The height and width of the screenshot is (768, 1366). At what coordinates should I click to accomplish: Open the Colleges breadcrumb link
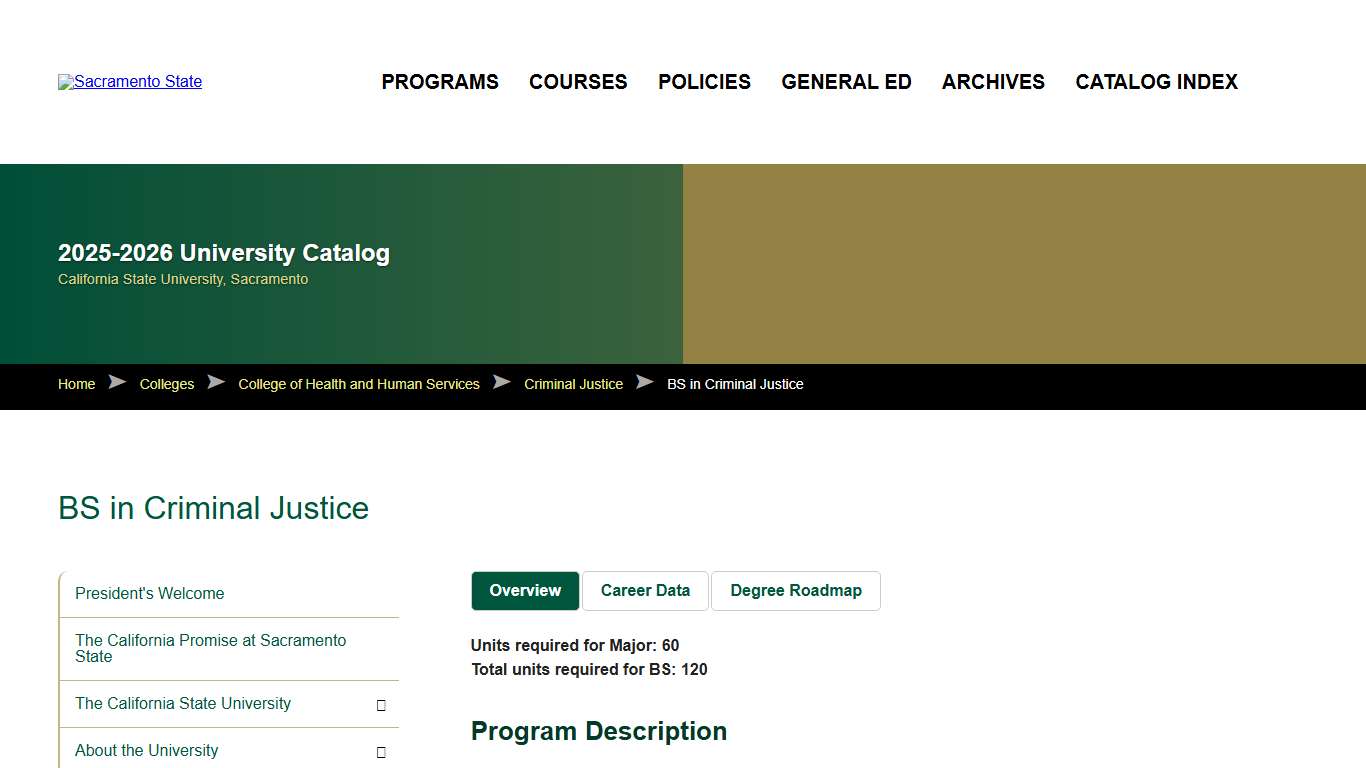[166, 383]
